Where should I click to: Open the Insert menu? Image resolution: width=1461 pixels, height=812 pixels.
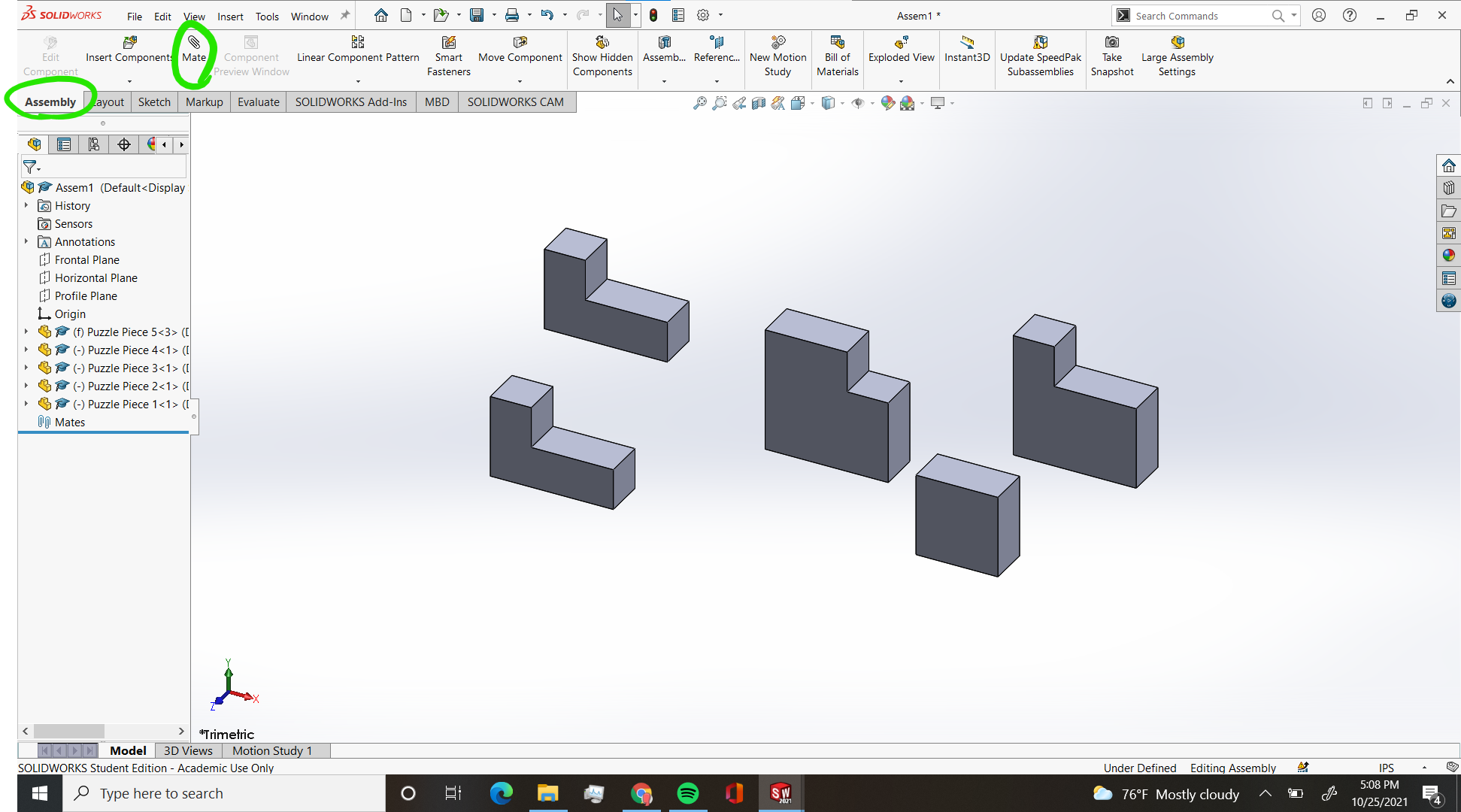point(230,16)
